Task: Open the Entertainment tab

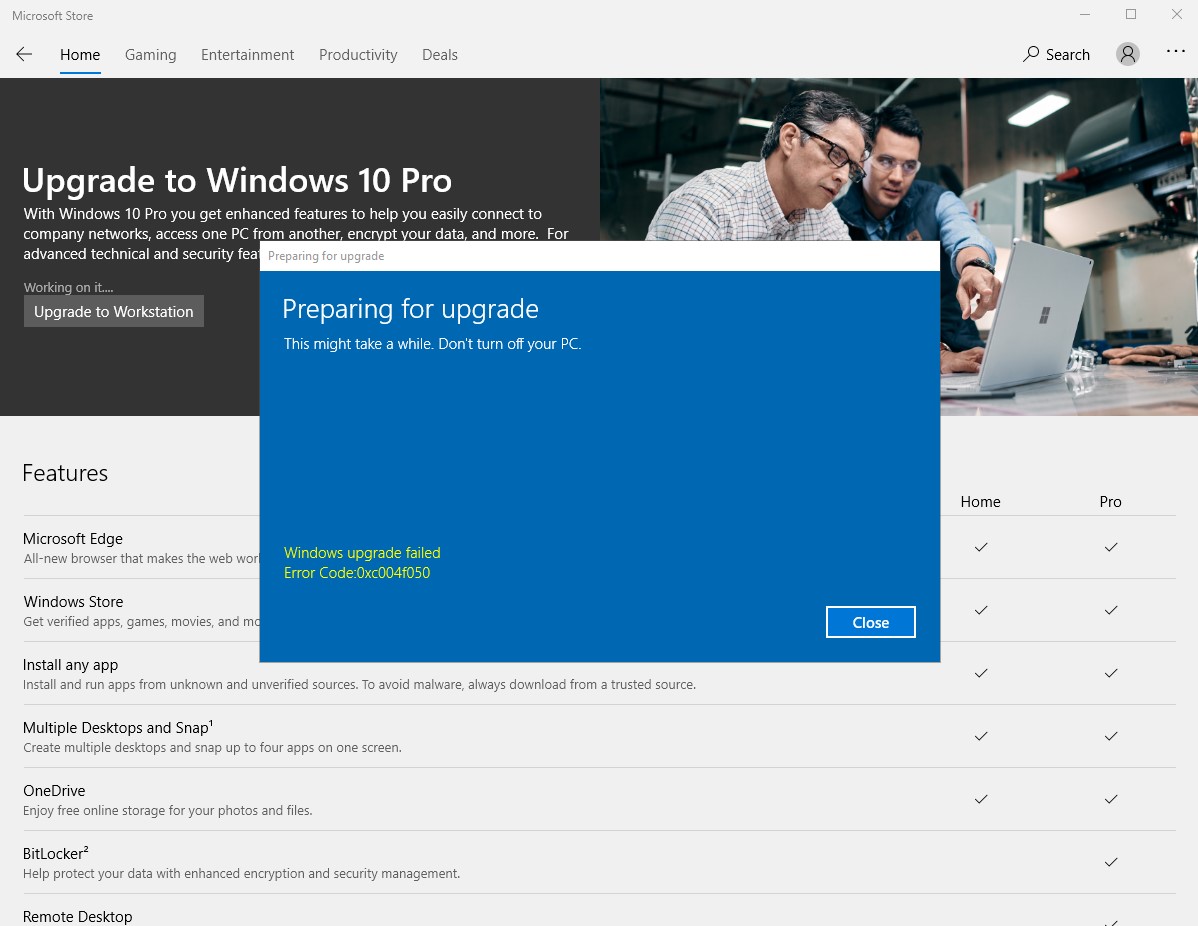Action: [248, 55]
